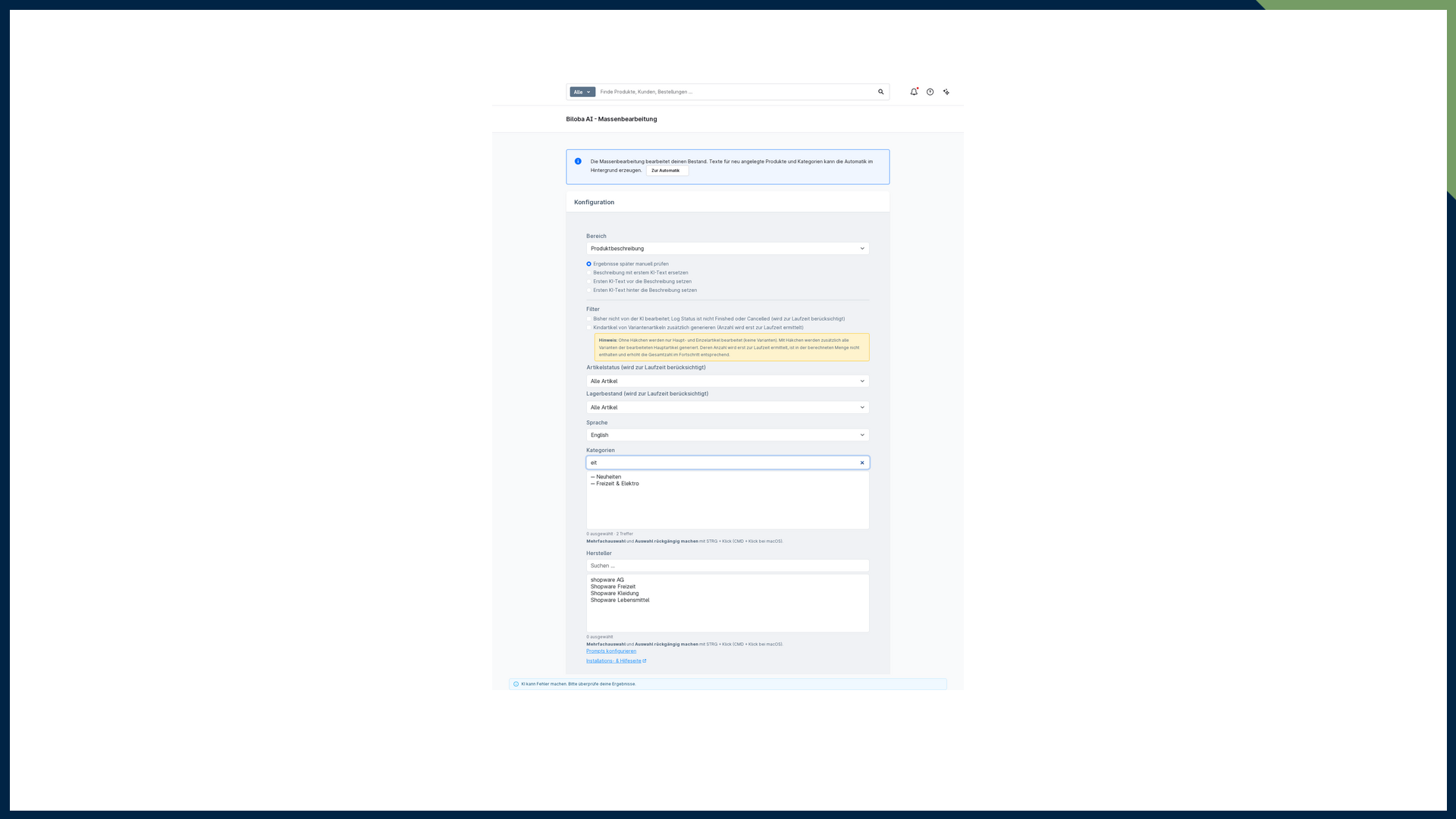Open the Bereich dropdown
The width and height of the screenshot is (1456, 819).
pos(727,249)
